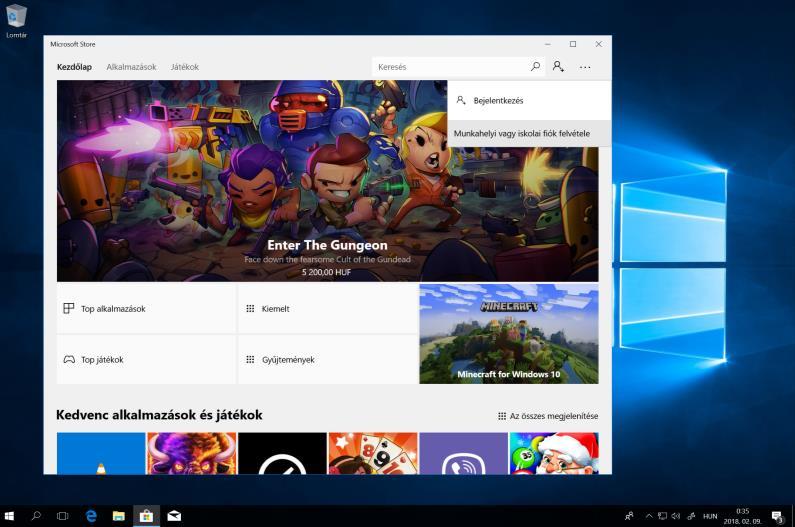Launch Microsoft Edge from taskbar
Viewport: 795px width, 527px height.
click(91, 516)
